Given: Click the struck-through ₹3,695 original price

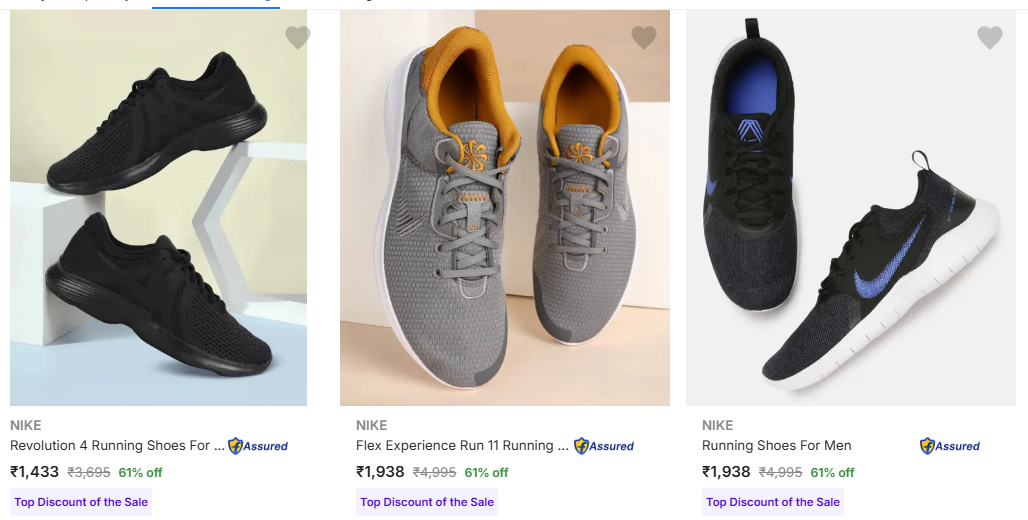Looking at the screenshot, I should tap(89, 472).
